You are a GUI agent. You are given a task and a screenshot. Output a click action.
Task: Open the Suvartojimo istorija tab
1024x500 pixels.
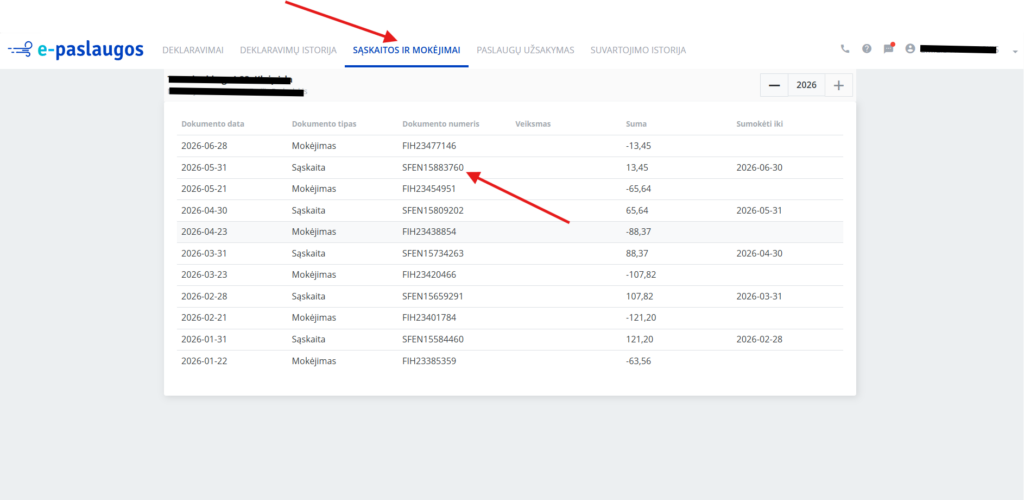pos(638,50)
